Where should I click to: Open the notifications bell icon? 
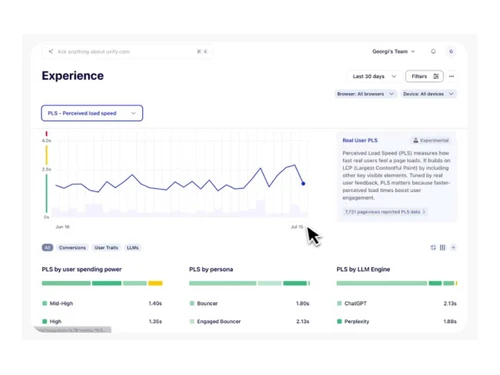point(433,51)
